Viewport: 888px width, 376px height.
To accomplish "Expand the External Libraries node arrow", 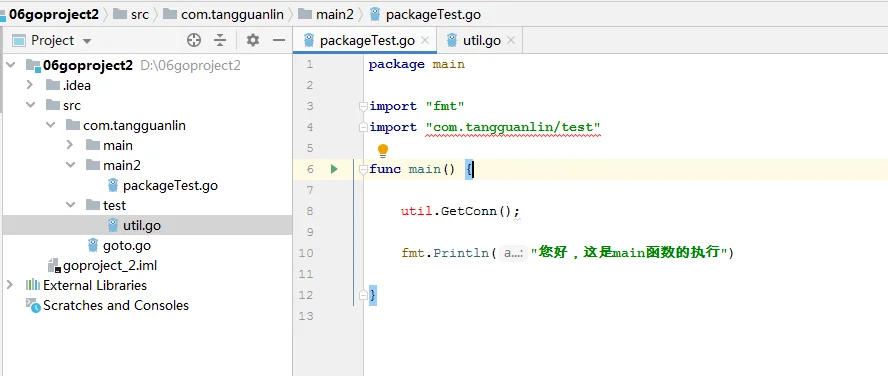I will (10, 285).
